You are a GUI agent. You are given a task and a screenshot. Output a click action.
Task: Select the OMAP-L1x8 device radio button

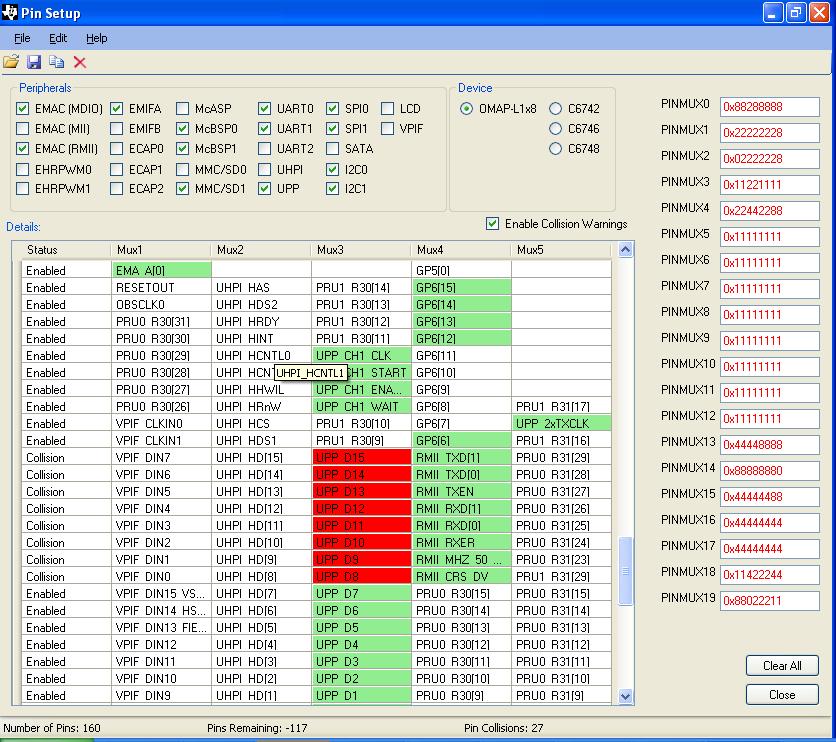pyautogui.click(x=466, y=109)
